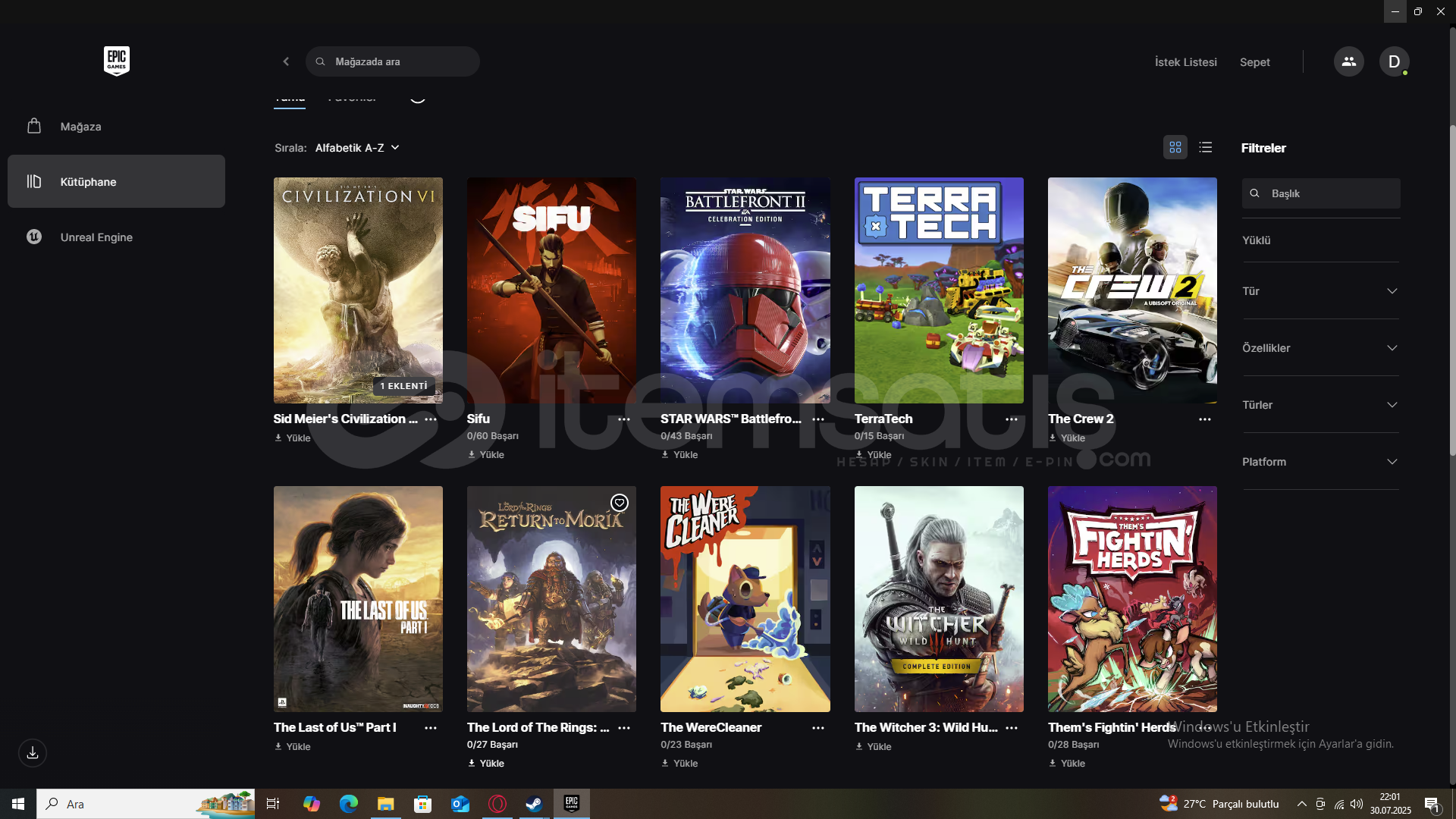Screen dimensions: 1456x819
Task: Open the D profile avatar menu
Action: click(x=1394, y=61)
